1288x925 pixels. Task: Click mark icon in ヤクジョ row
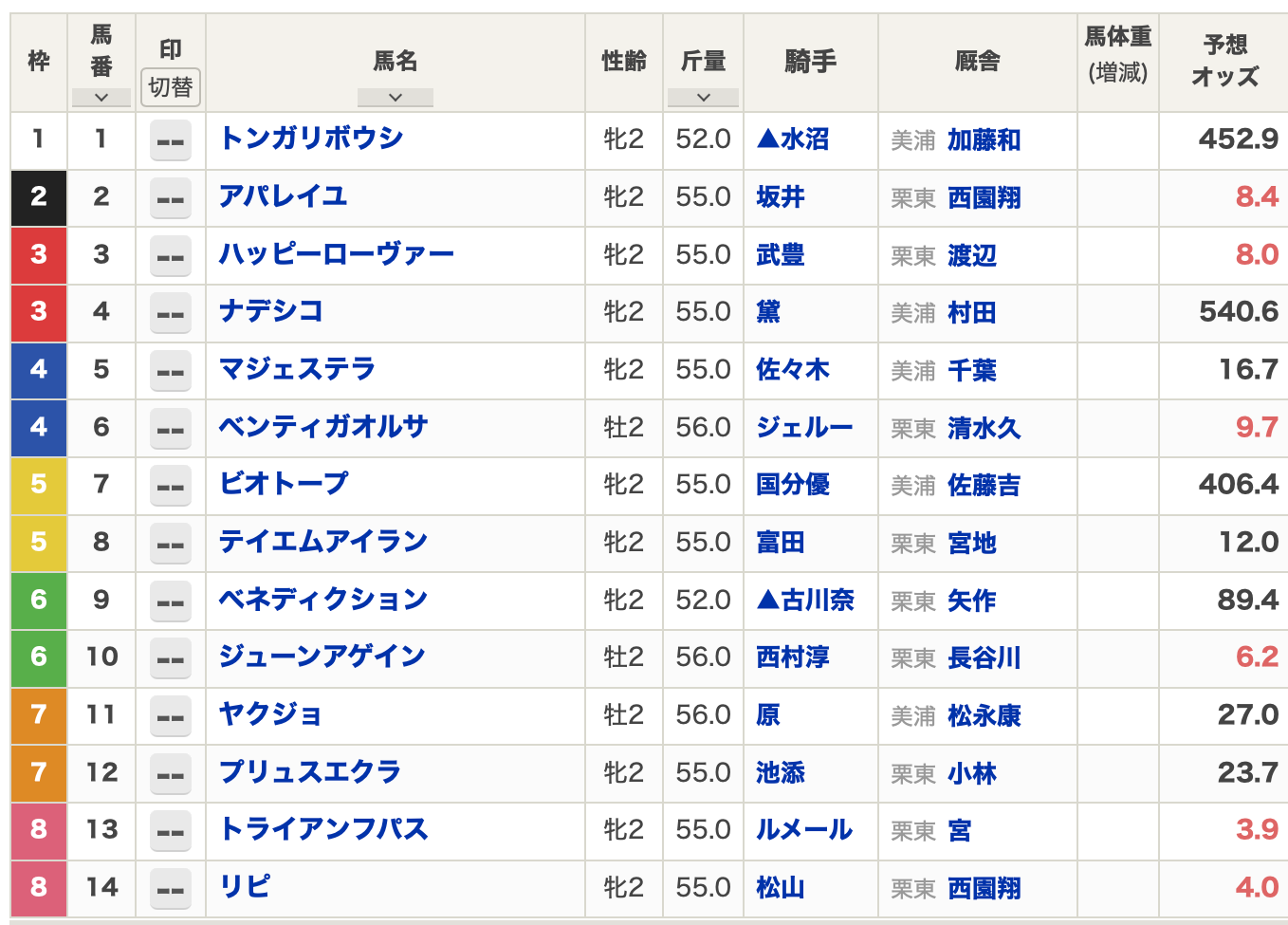click(x=171, y=716)
